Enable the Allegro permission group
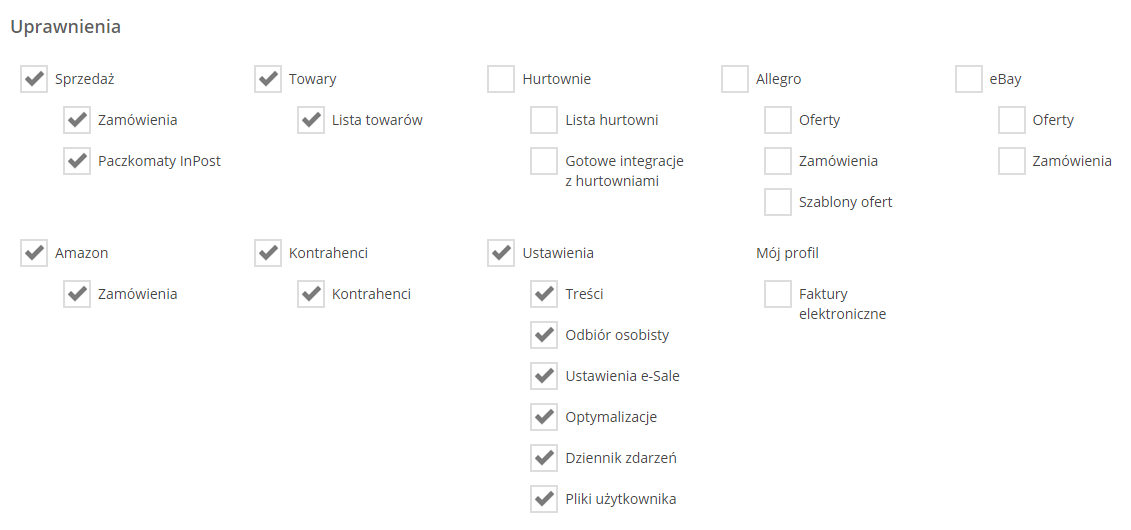1131x530 pixels. click(x=735, y=79)
